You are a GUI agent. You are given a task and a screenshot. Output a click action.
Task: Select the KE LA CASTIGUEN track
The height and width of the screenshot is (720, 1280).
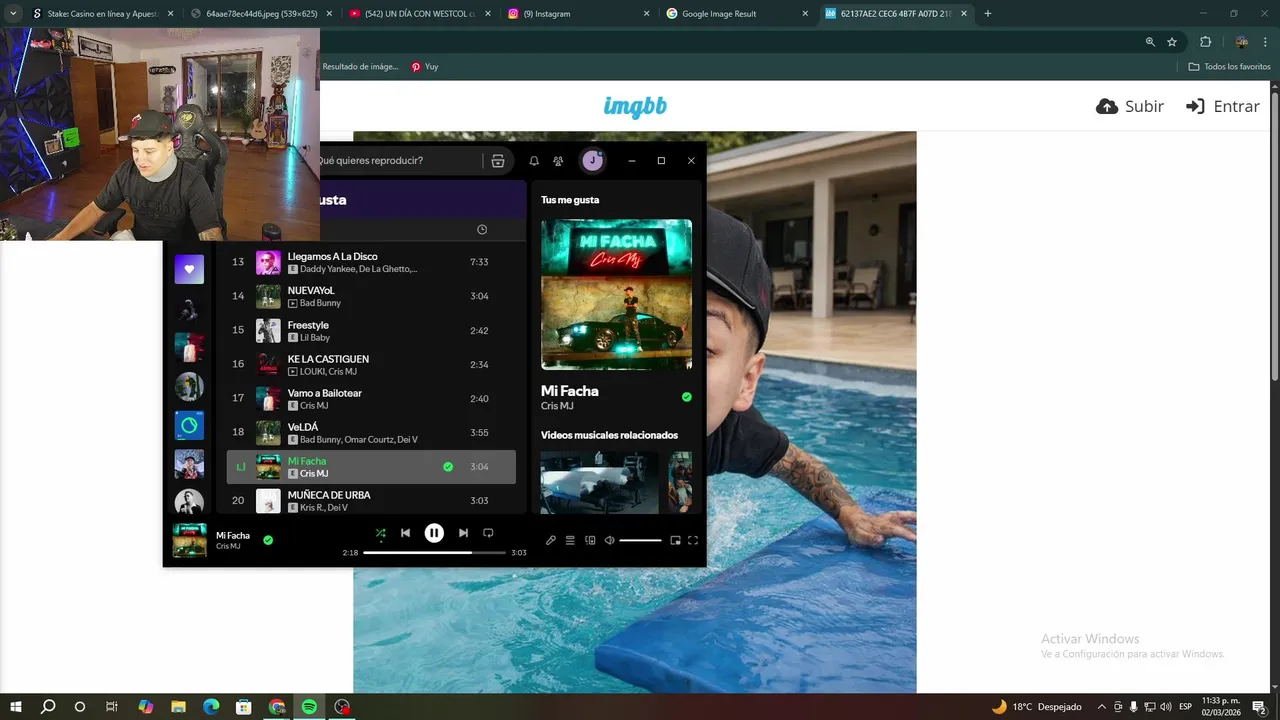(371, 365)
